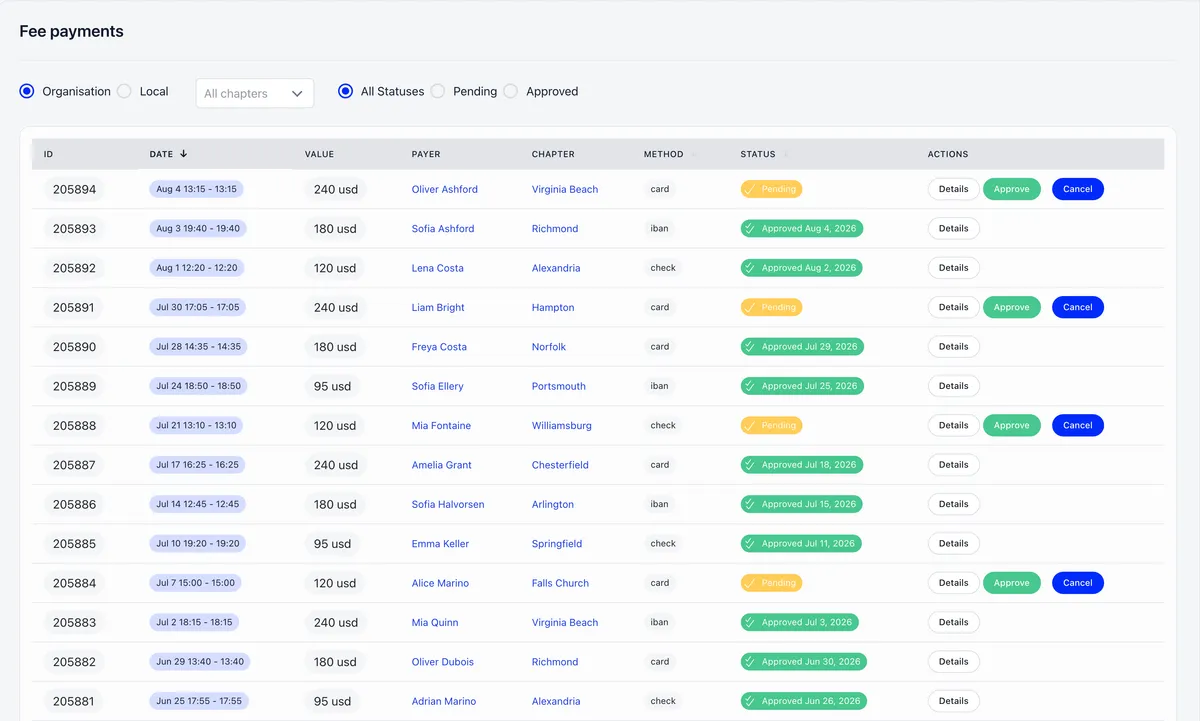Follow the Liam Bright payer link
1200x721 pixels.
438,308
